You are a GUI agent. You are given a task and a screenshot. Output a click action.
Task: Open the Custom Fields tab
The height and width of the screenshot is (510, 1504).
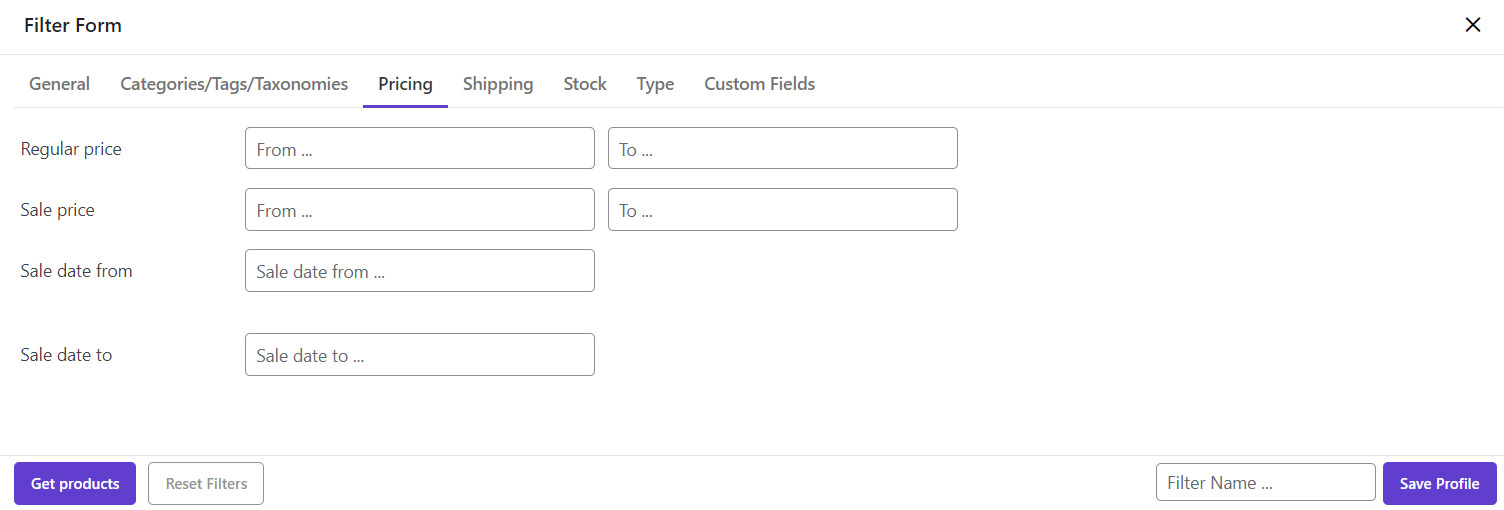tap(759, 84)
